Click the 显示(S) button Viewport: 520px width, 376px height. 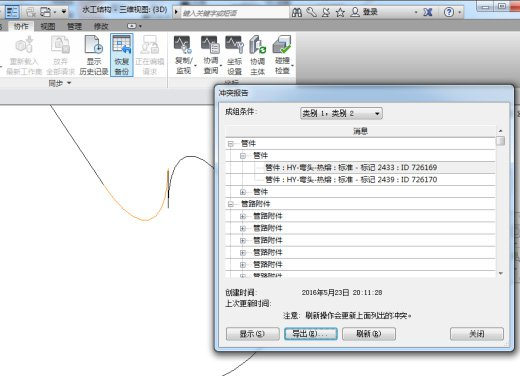(x=253, y=334)
